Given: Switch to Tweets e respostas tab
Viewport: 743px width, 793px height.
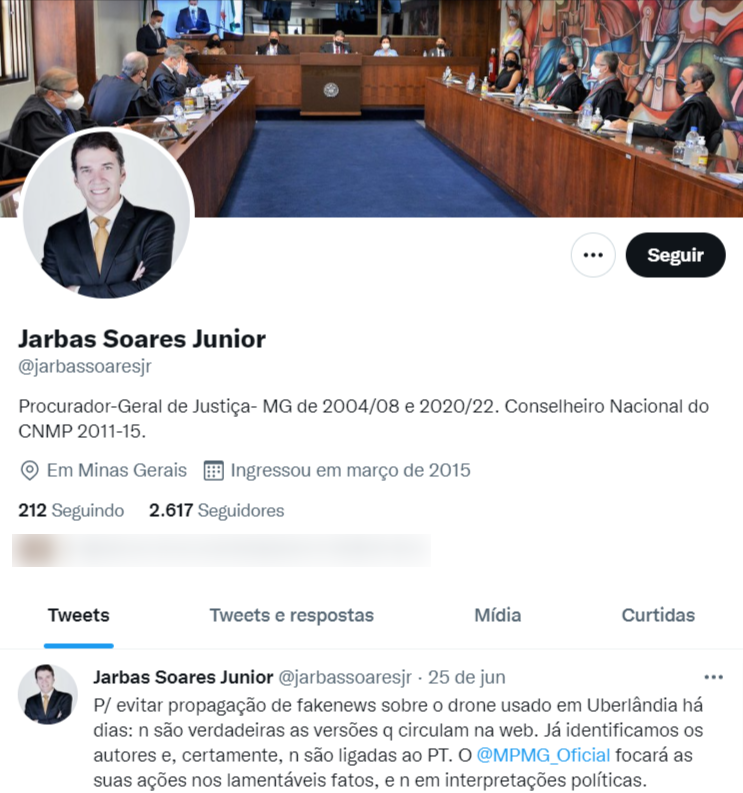Looking at the screenshot, I should pyautogui.click(x=292, y=615).
